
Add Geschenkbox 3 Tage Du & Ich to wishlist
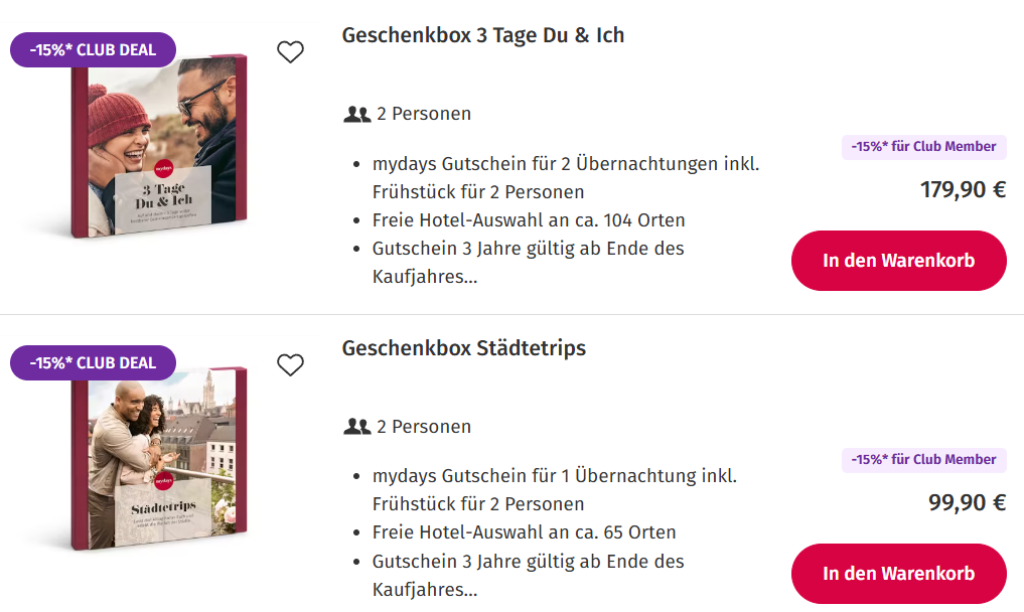(x=290, y=52)
